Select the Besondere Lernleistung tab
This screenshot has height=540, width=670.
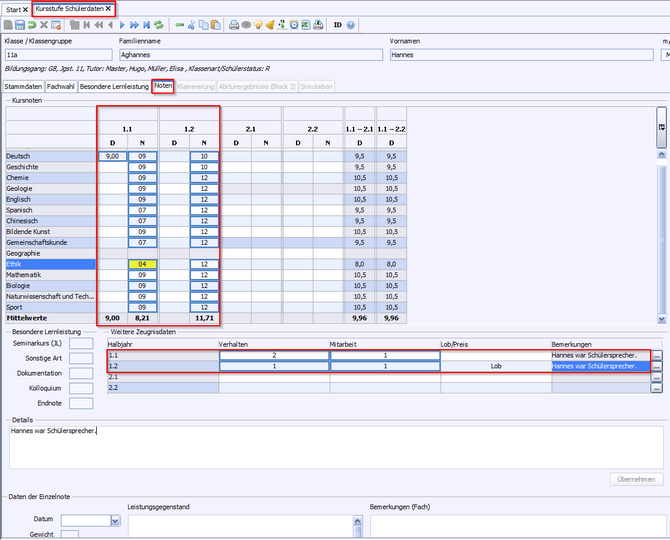[x=114, y=87]
